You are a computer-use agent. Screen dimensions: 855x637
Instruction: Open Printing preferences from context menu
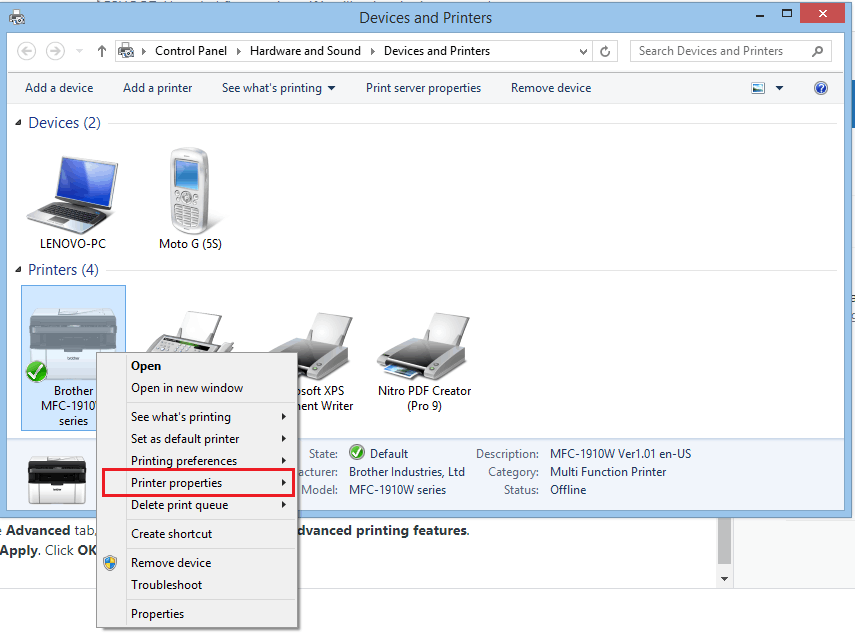[197, 461]
